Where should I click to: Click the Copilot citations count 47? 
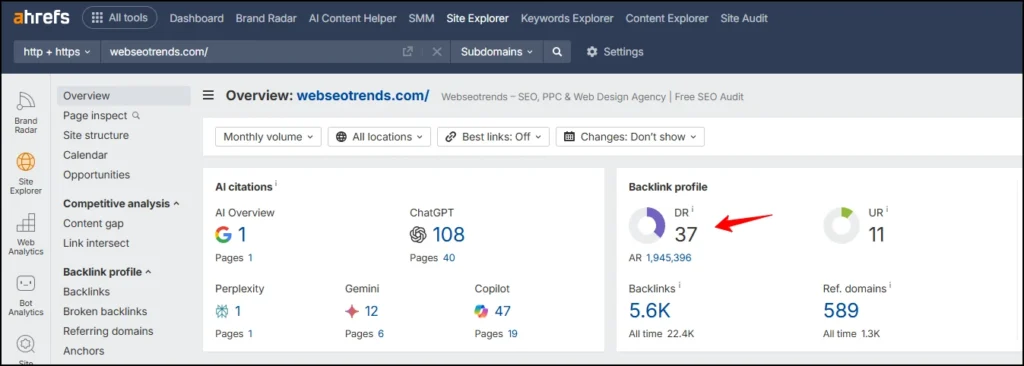pos(502,311)
